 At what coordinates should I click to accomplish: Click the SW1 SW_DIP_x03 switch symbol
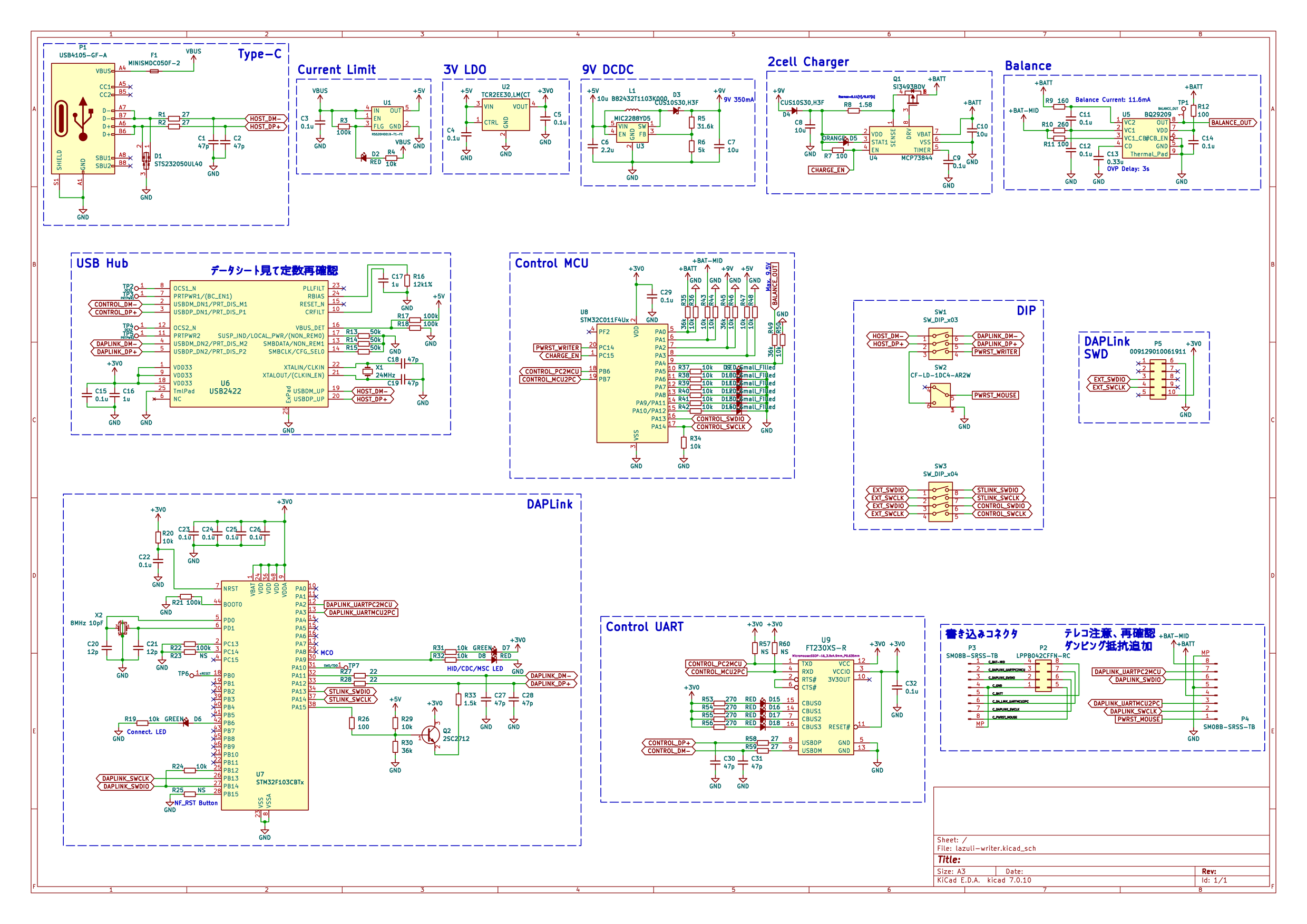click(x=940, y=343)
